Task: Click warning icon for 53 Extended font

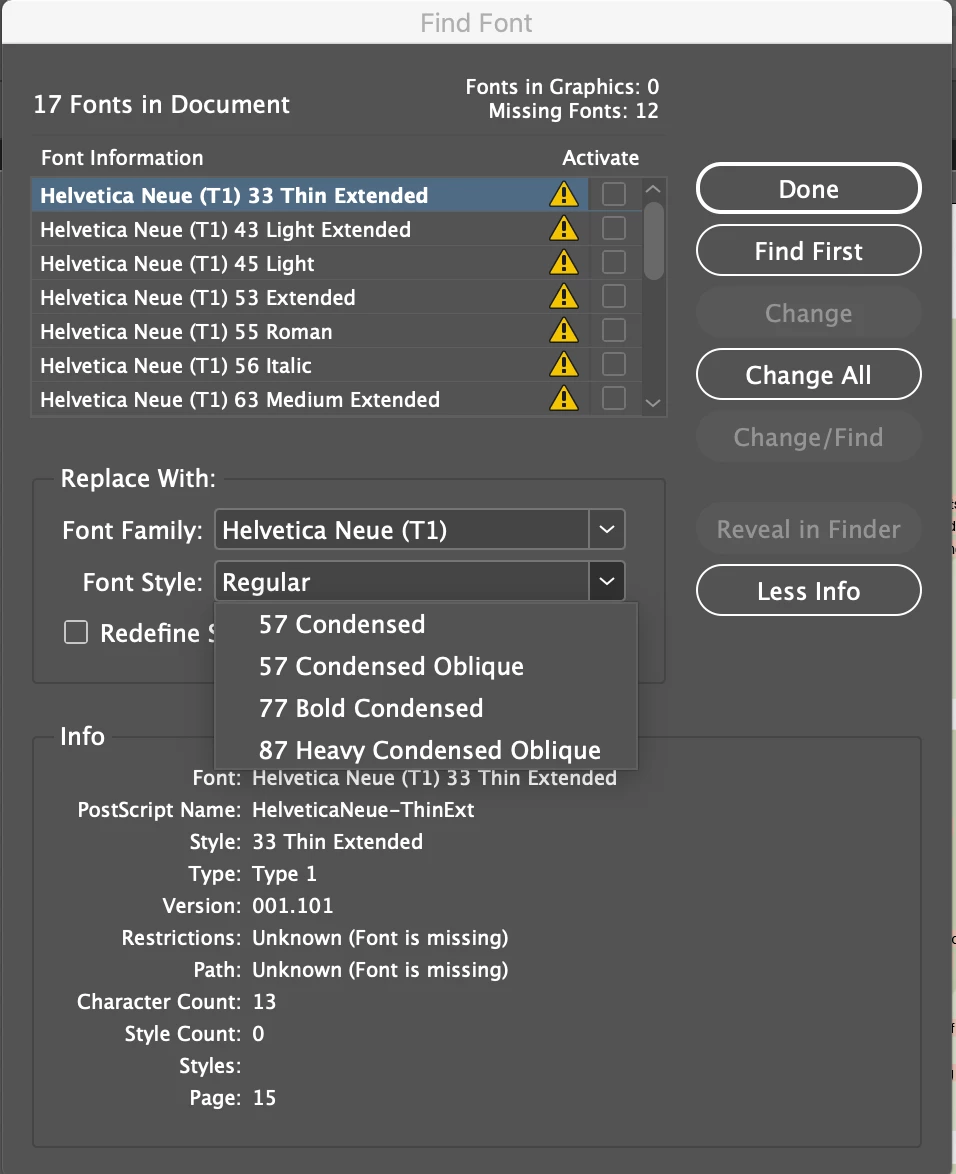Action: [x=564, y=296]
